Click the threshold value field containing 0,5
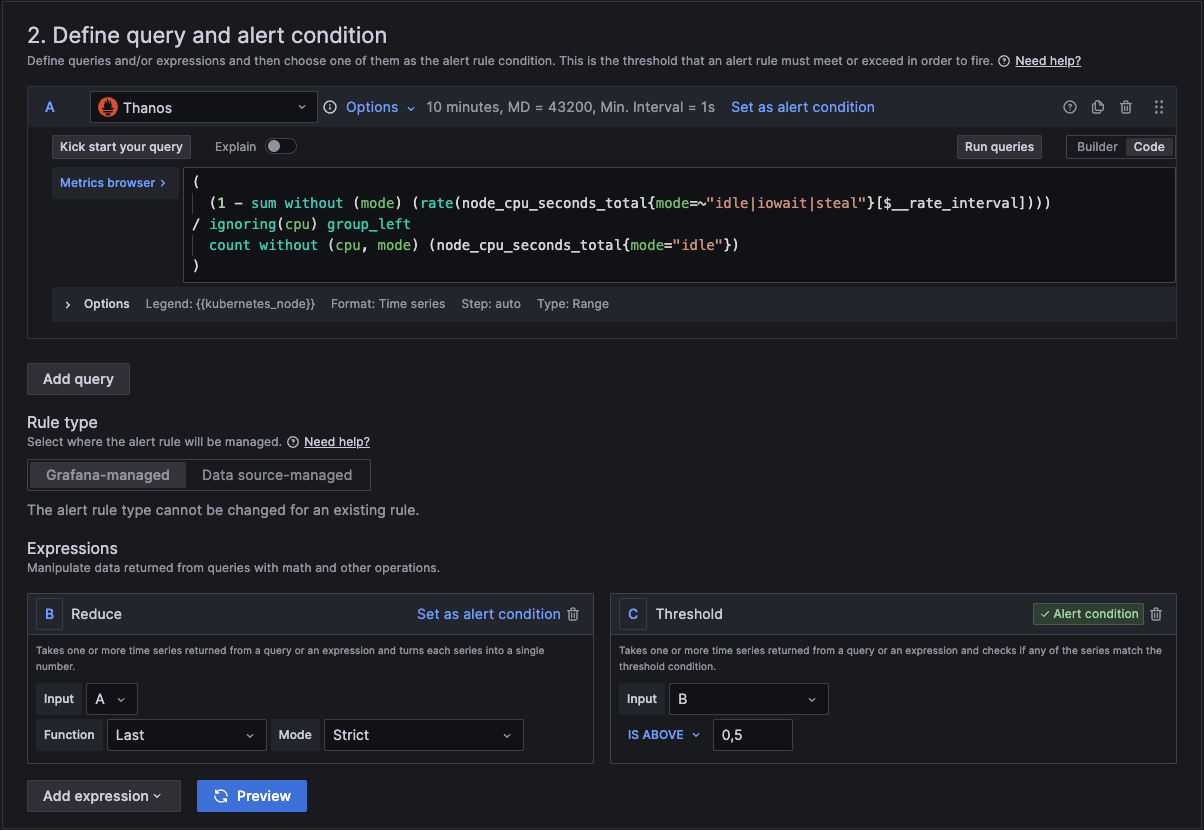This screenshot has width=1204, height=830. 752,735
